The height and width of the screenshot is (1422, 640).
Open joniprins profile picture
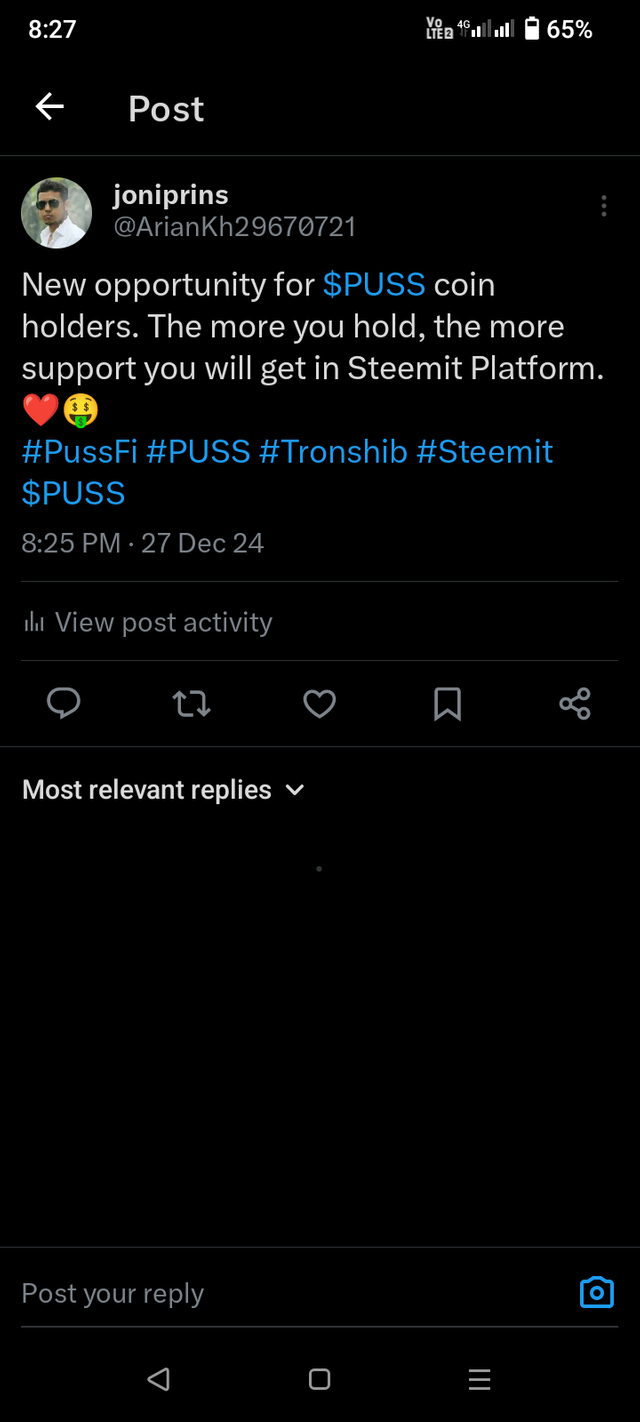56,213
